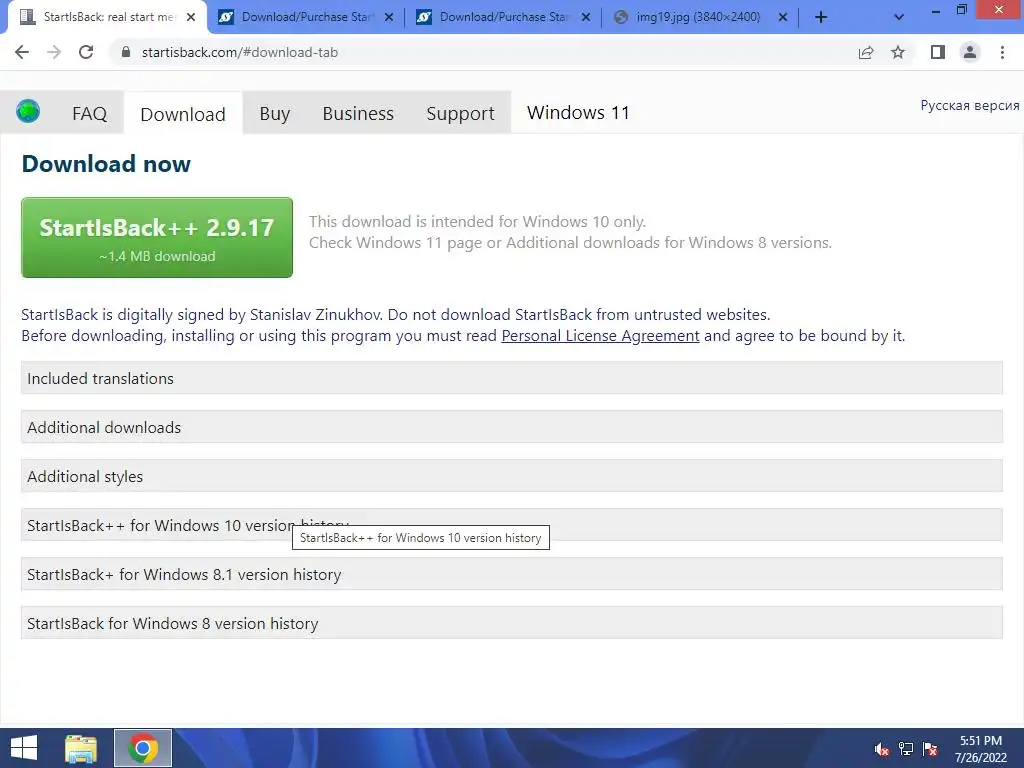The width and height of the screenshot is (1024, 768).
Task: Expand Additional downloads section
Action: [511, 427]
